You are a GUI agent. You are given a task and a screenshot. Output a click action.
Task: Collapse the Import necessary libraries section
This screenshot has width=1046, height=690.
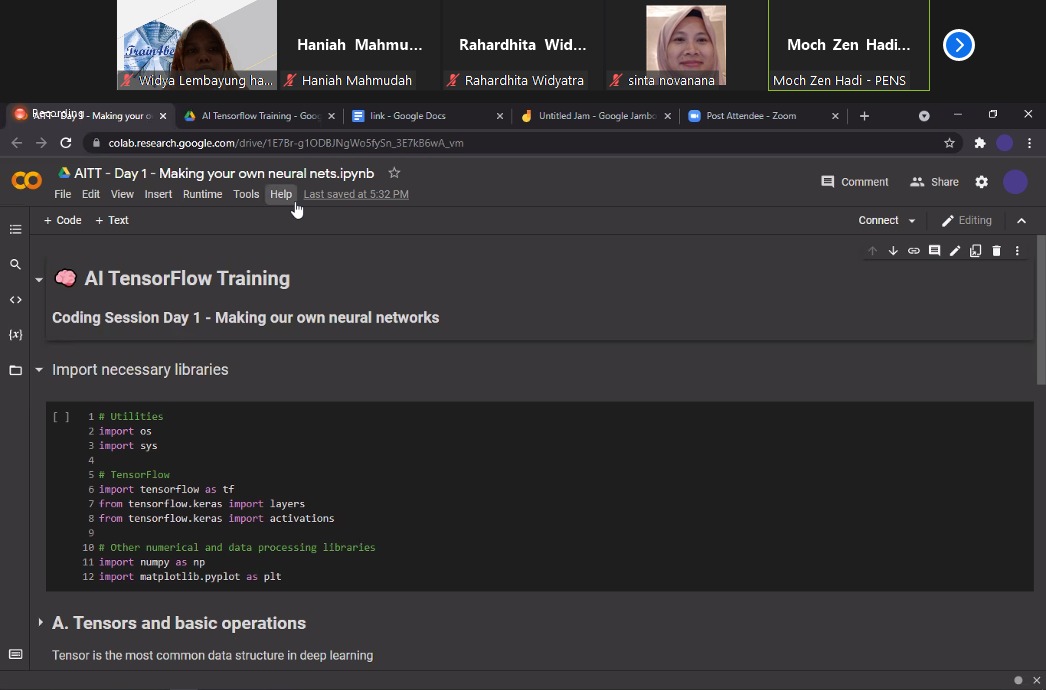(x=39, y=370)
